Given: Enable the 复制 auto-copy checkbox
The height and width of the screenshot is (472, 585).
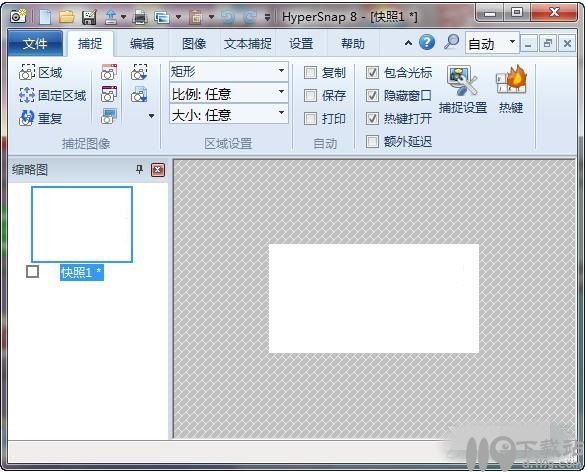Looking at the screenshot, I should coord(310,73).
